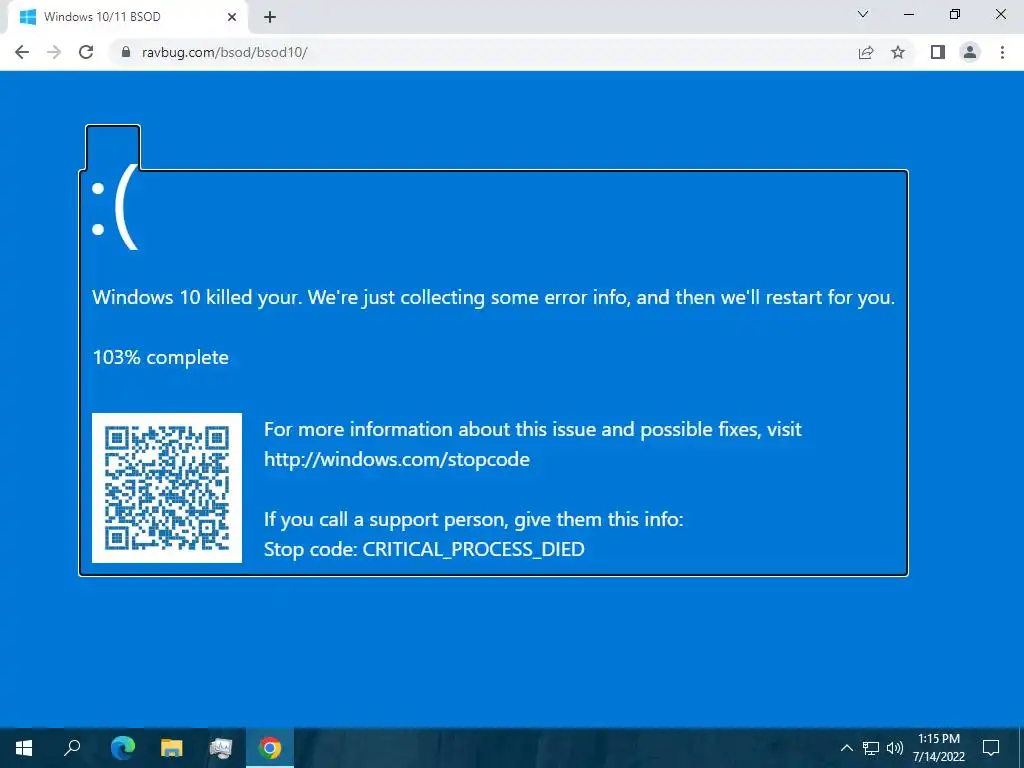Viewport: 1024px width, 768px height.
Task: Click the forward navigation arrow
Action: coord(54,52)
